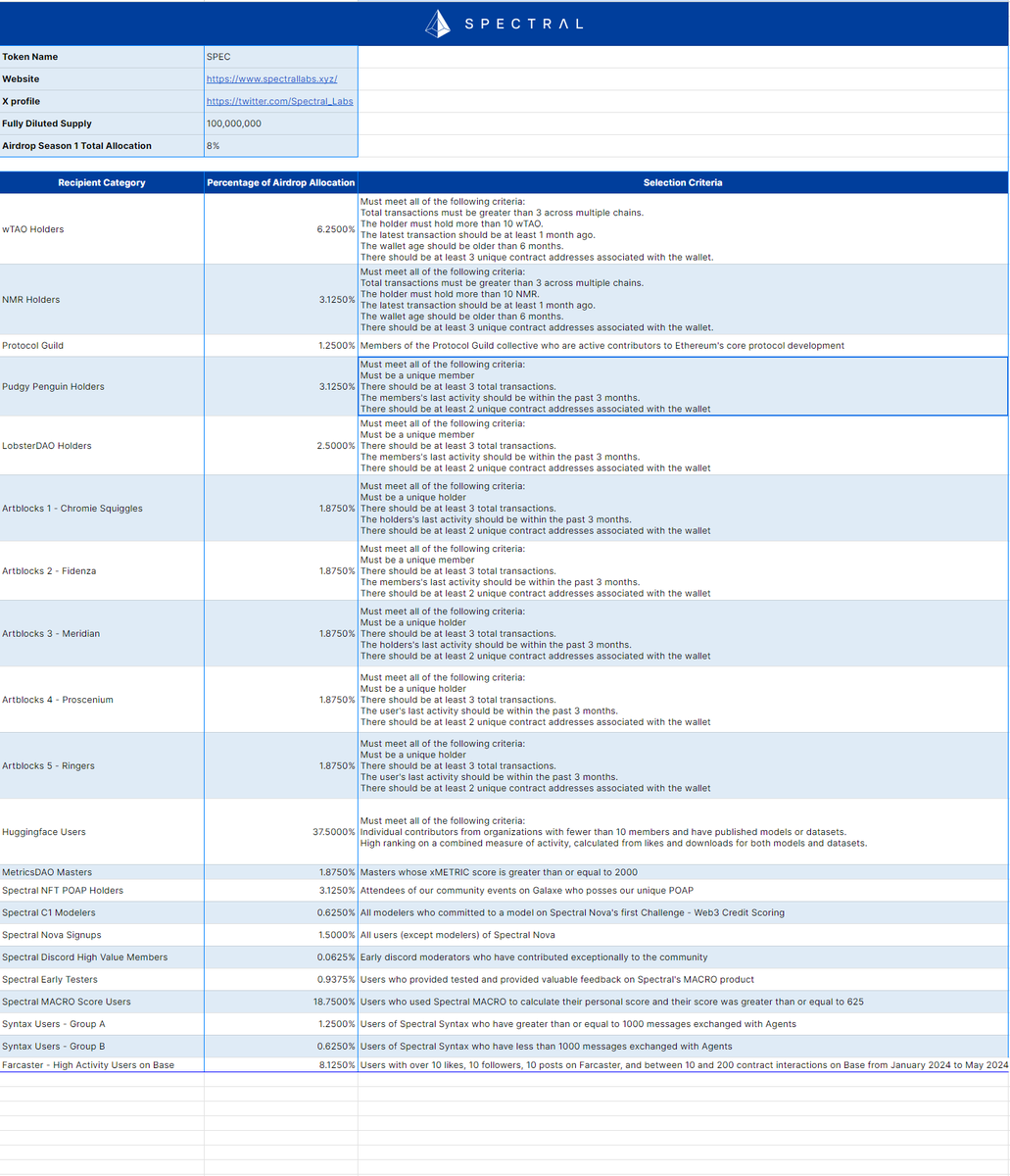Viewport: 1010px width, 1176px height.
Task: Select the Protocol Guild selection criteria cell
Action: tap(683, 346)
